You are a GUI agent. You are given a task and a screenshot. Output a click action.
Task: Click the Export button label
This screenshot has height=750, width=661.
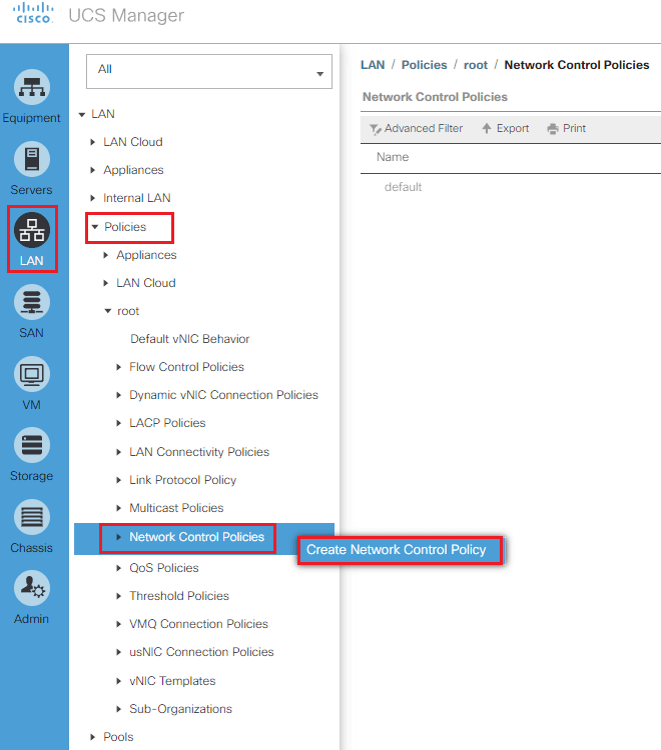click(513, 128)
